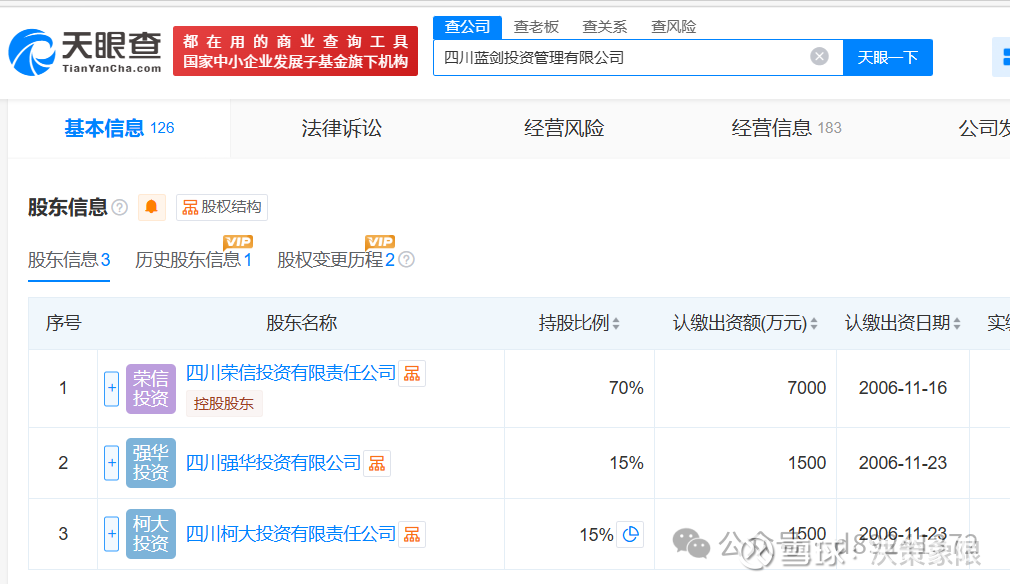Click the pie chart icon beside 15%
Viewport: 1010px width, 584px height.
pyautogui.click(x=630, y=535)
